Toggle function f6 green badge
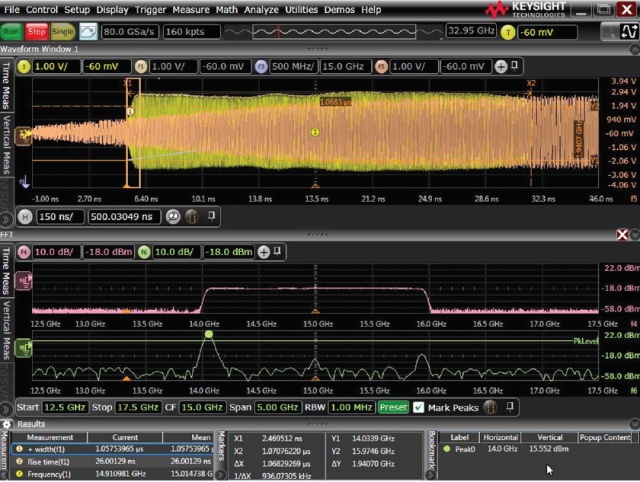 coord(144,252)
